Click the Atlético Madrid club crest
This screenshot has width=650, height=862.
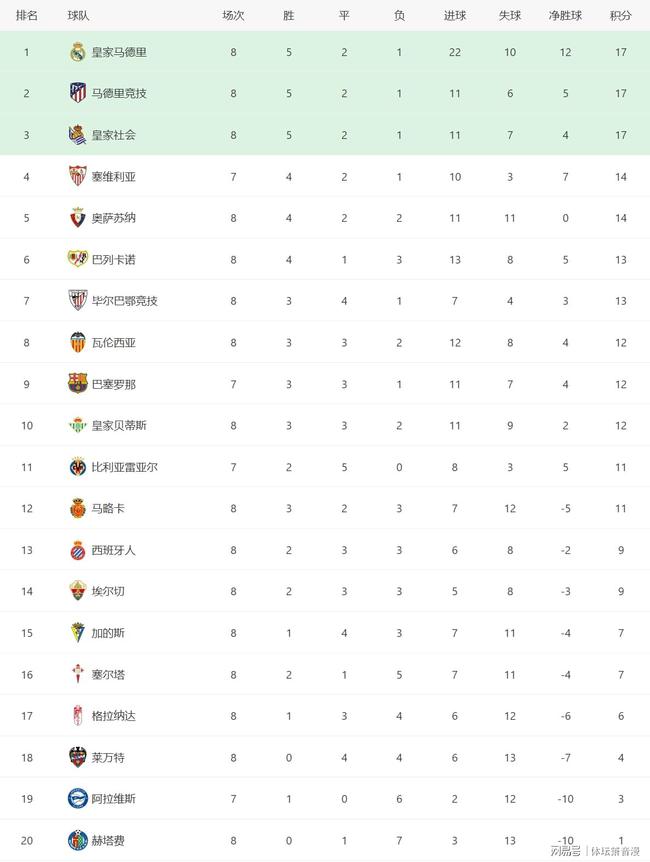click(x=78, y=93)
